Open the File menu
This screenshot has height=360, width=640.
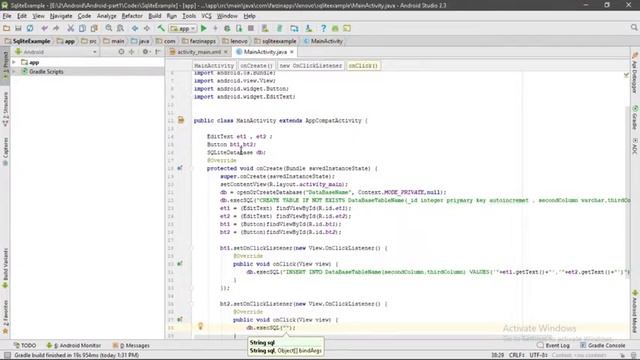[7, 16]
